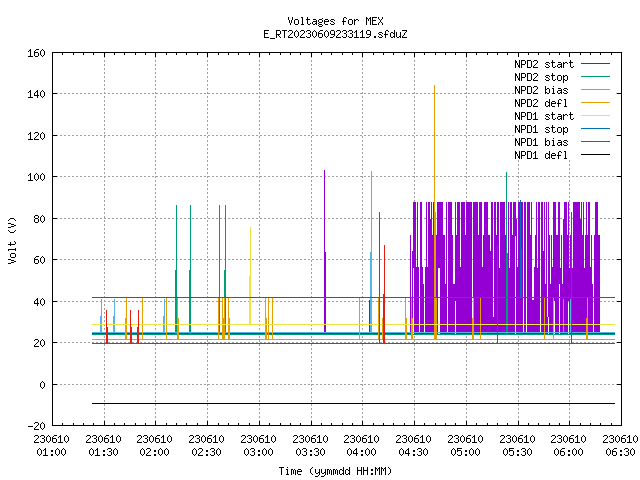640x480 pixels.
Task: Select the 'NPD2 stop' legend label
Action: pos(541,77)
